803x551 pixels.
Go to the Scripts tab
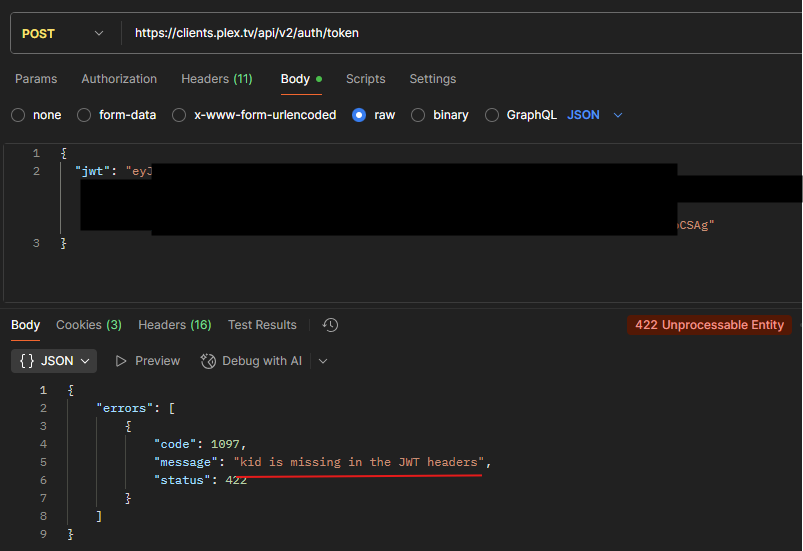366,79
